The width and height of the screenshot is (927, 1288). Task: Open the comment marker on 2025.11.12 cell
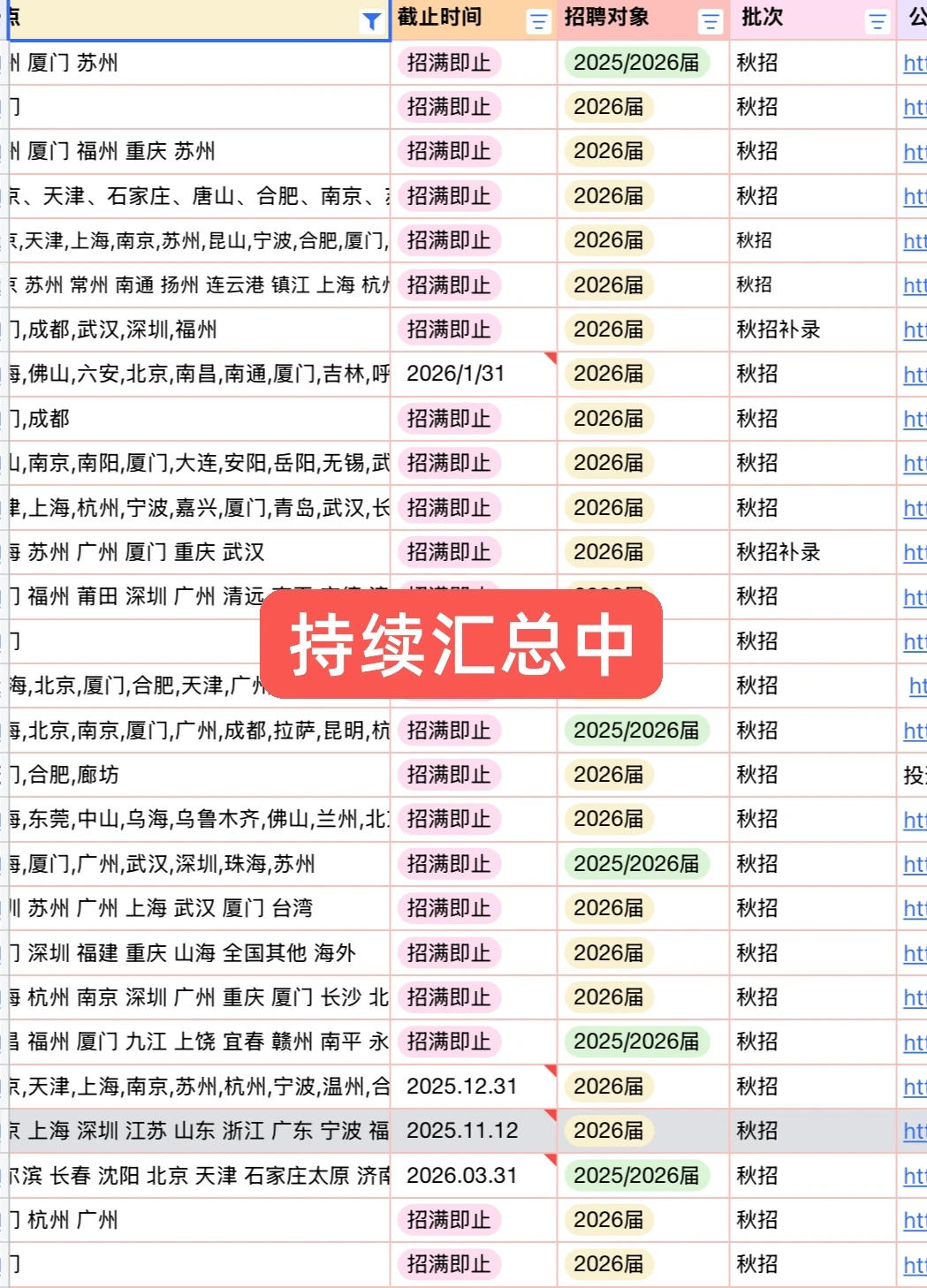[x=551, y=1111]
